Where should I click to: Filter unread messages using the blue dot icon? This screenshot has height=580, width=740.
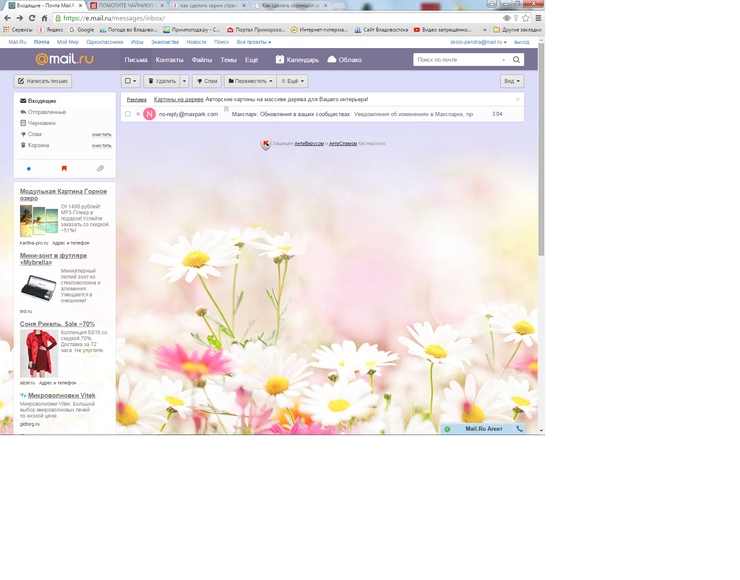tap(28, 169)
